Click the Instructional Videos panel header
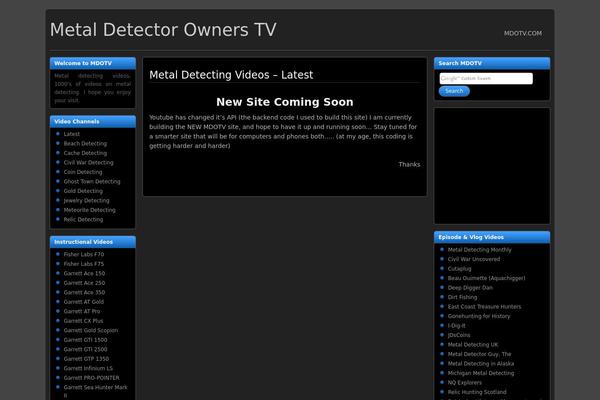Screen dimensions: 600x400 tap(93, 242)
